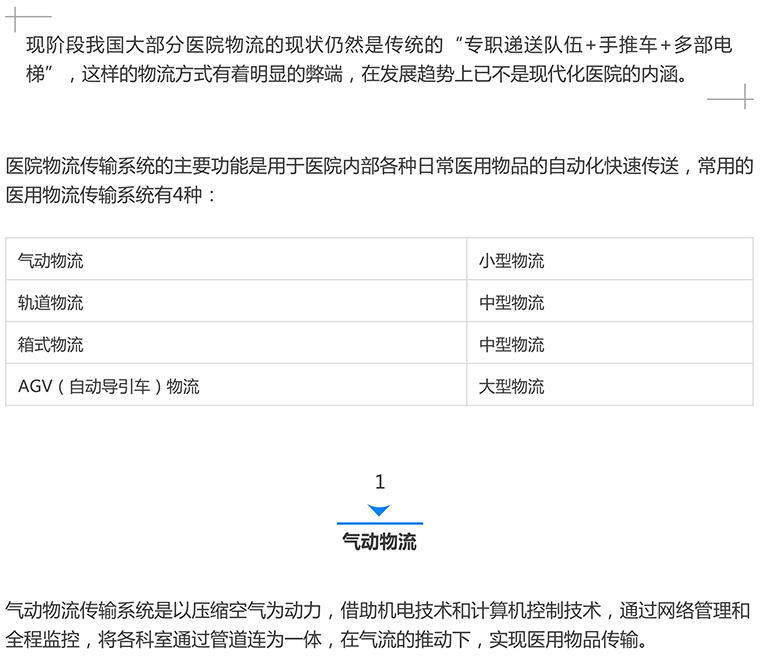
Task: Select the "小型物流" table cell
Action: point(609,260)
